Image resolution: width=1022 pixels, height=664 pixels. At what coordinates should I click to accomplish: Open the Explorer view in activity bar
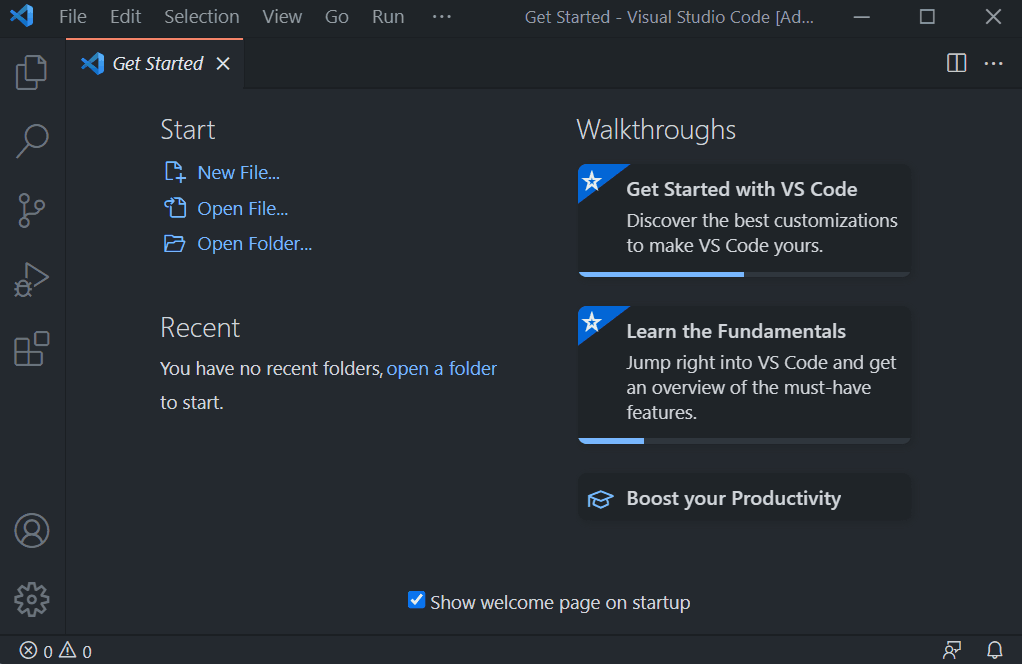pyautogui.click(x=31, y=72)
